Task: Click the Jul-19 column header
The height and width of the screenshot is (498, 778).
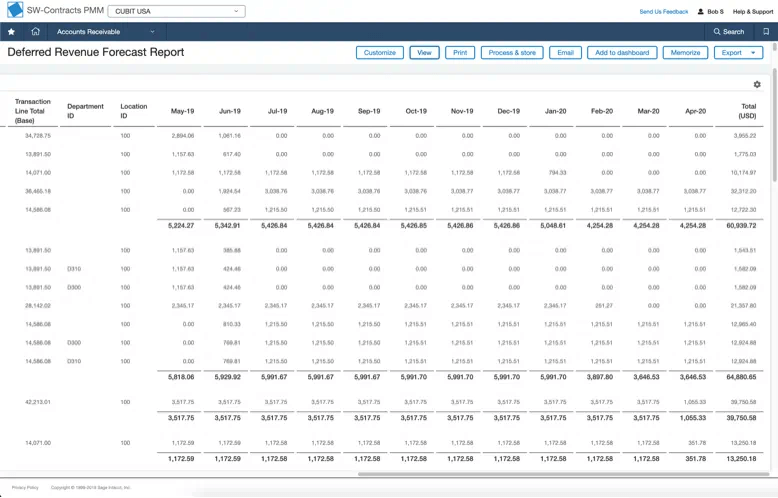Action: pyautogui.click(x=277, y=111)
